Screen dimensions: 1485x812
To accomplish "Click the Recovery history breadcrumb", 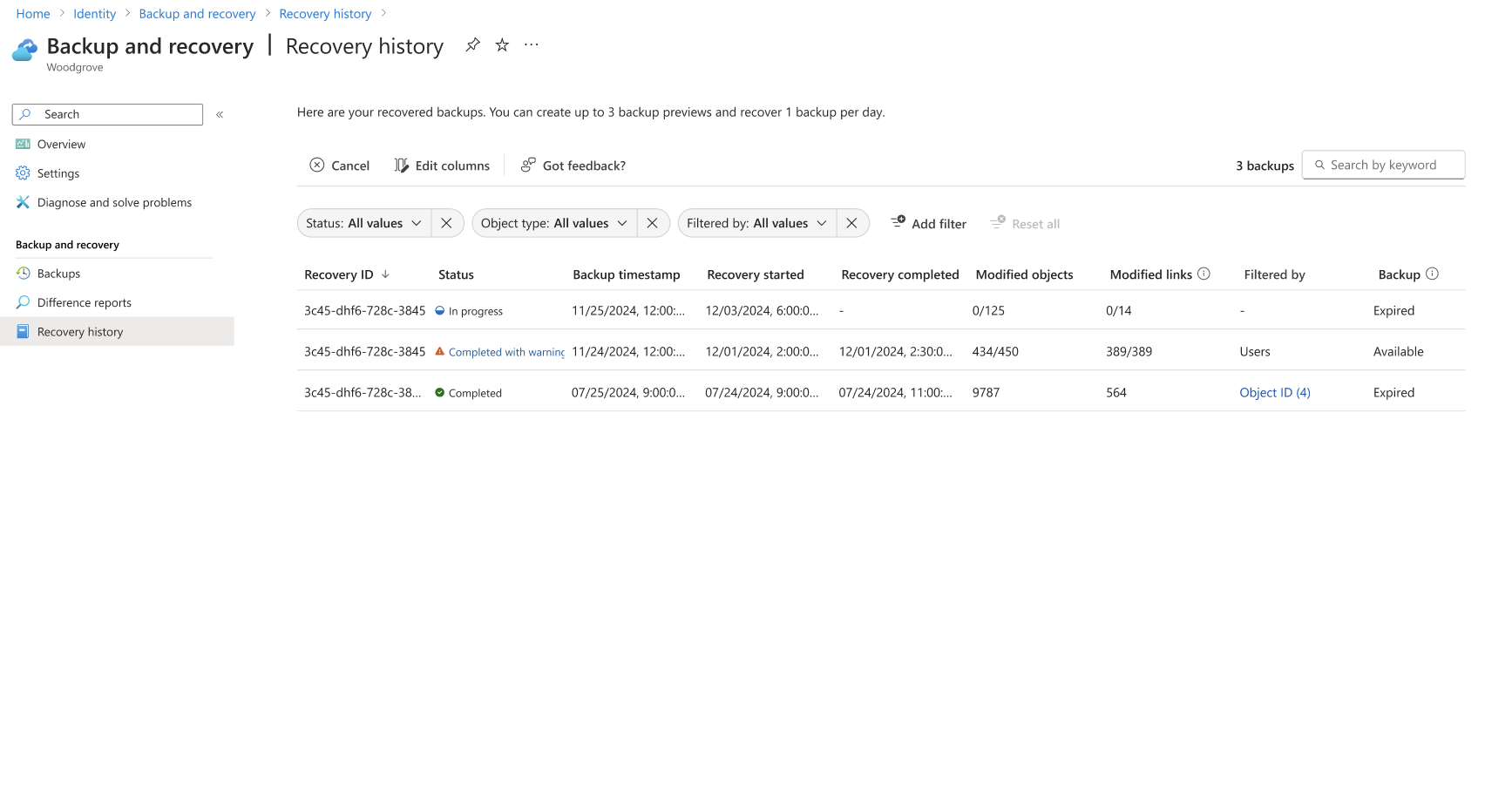I will (325, 14).
